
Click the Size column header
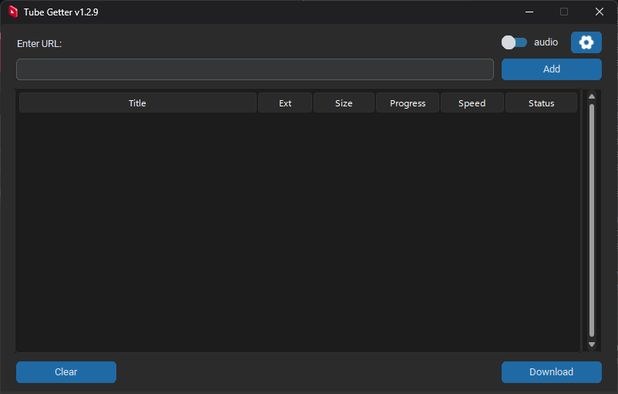point(344,103)
